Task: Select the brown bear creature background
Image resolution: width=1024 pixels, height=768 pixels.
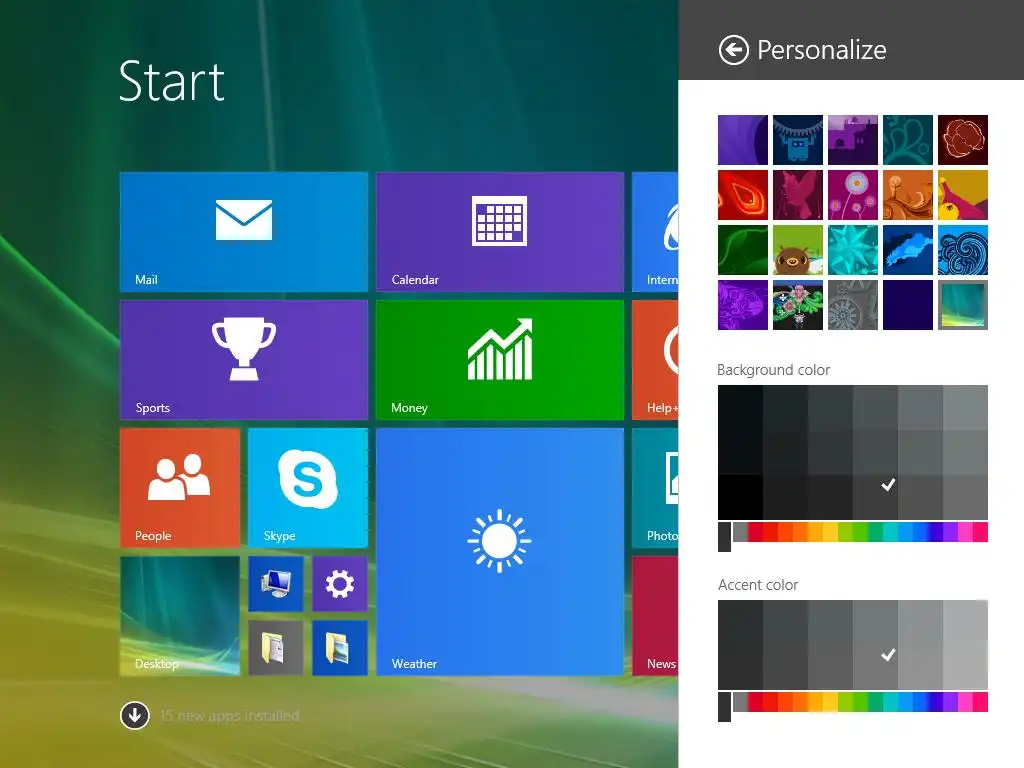Action: [798, 250]
